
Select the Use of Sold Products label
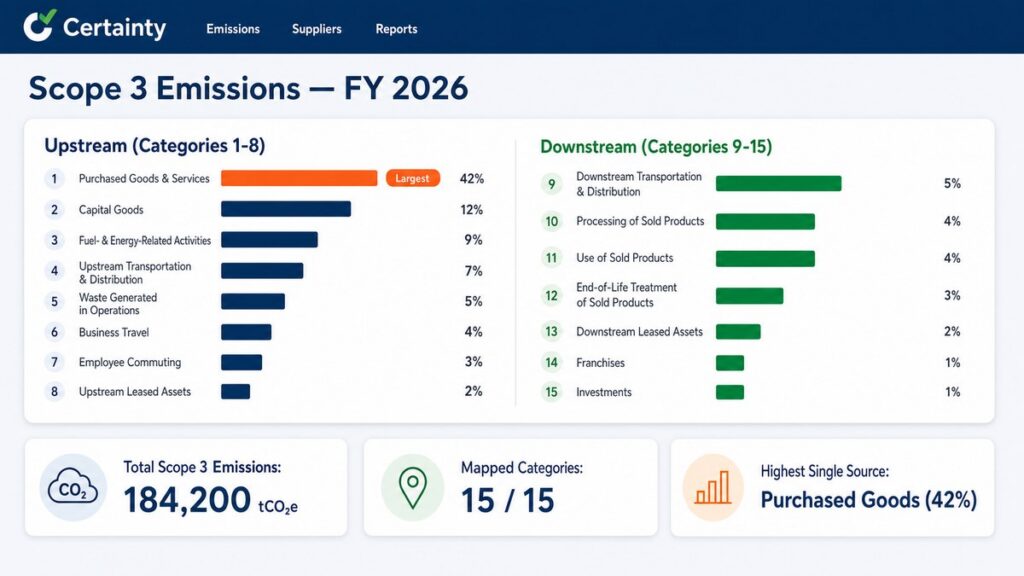624,258
